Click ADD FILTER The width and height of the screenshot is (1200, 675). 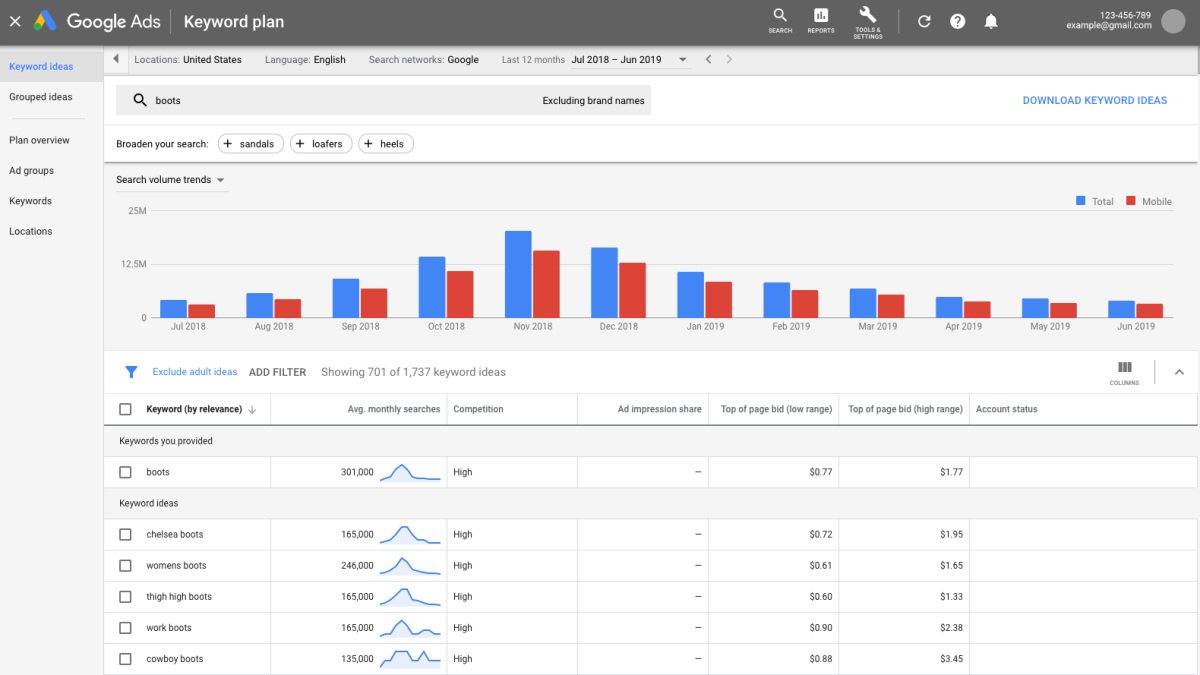pyautogui.click(x=277, y=372)
